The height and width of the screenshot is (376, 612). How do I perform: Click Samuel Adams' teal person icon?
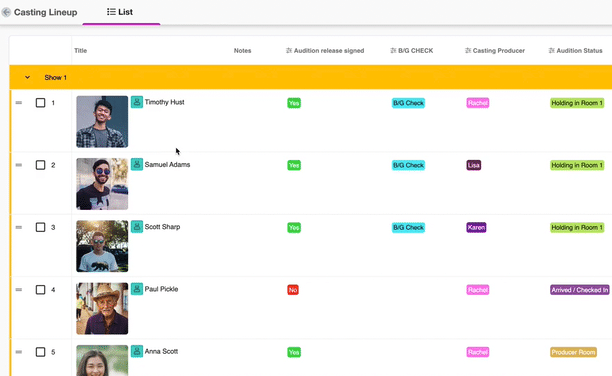coord(137,164)
